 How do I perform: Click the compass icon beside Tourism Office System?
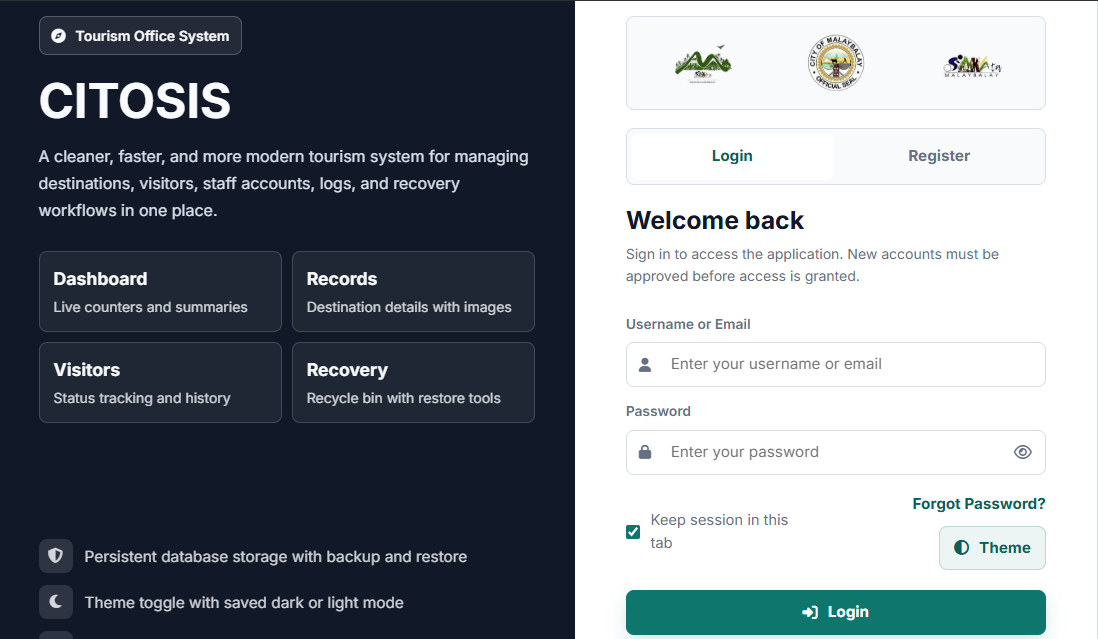pos(59,36)
